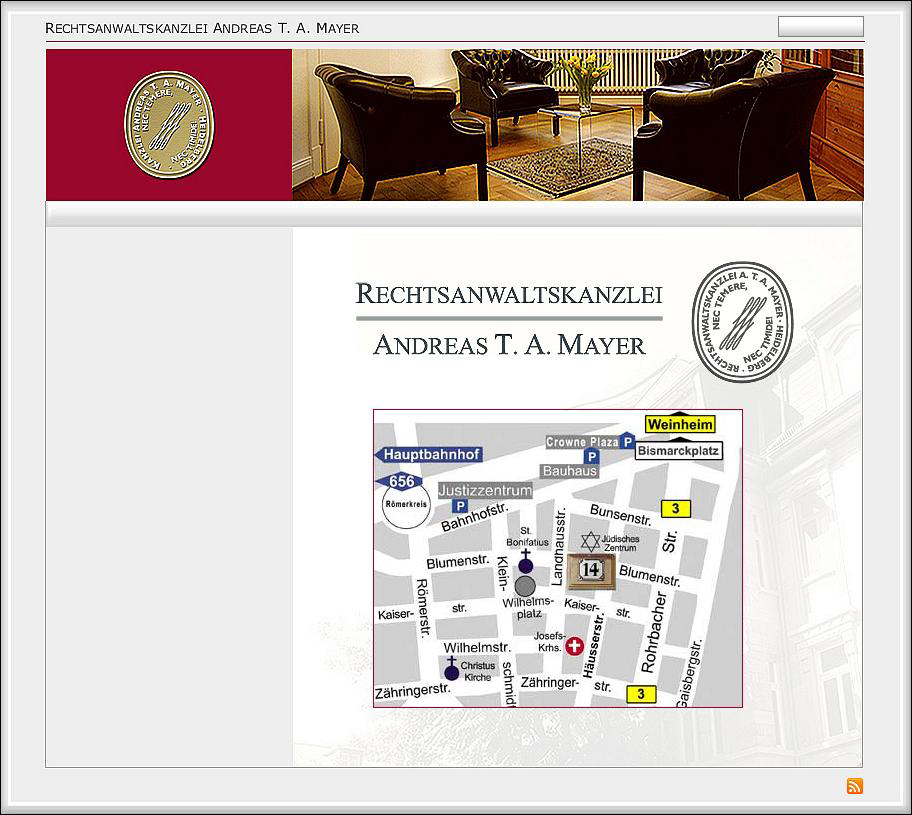
Task: Click the yellow 3 sign near Zähringerstr.
Action: (x=640, y=694)
